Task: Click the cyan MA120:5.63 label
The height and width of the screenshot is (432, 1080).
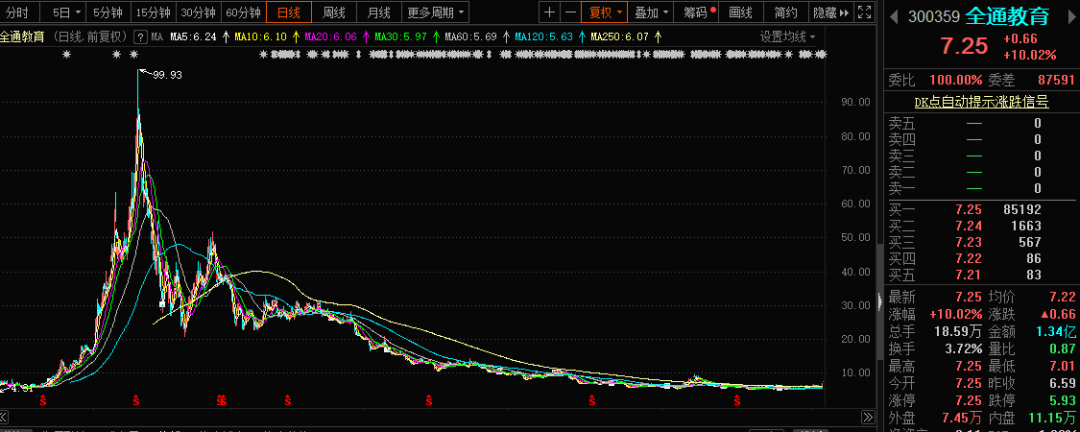Action: coord(543,37)
